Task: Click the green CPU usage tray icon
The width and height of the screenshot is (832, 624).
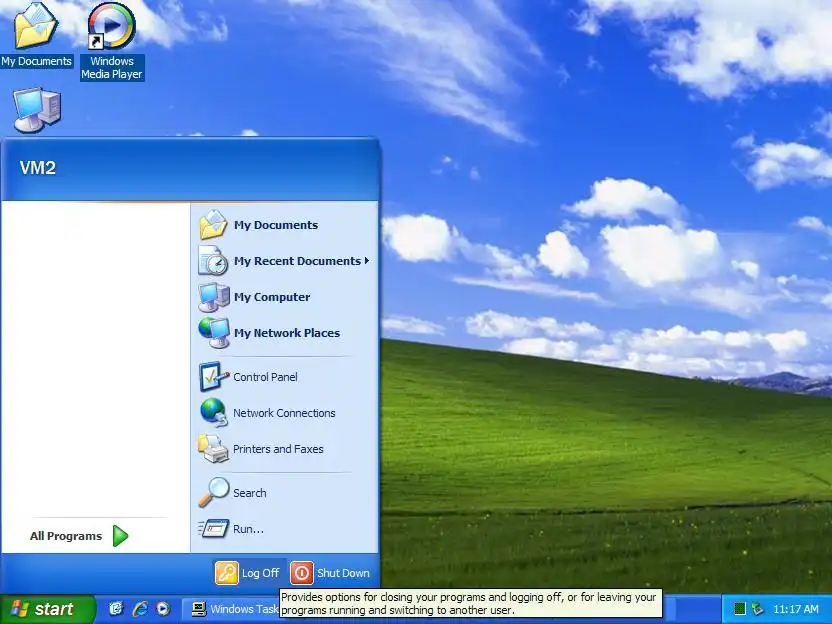Action: 740,609
